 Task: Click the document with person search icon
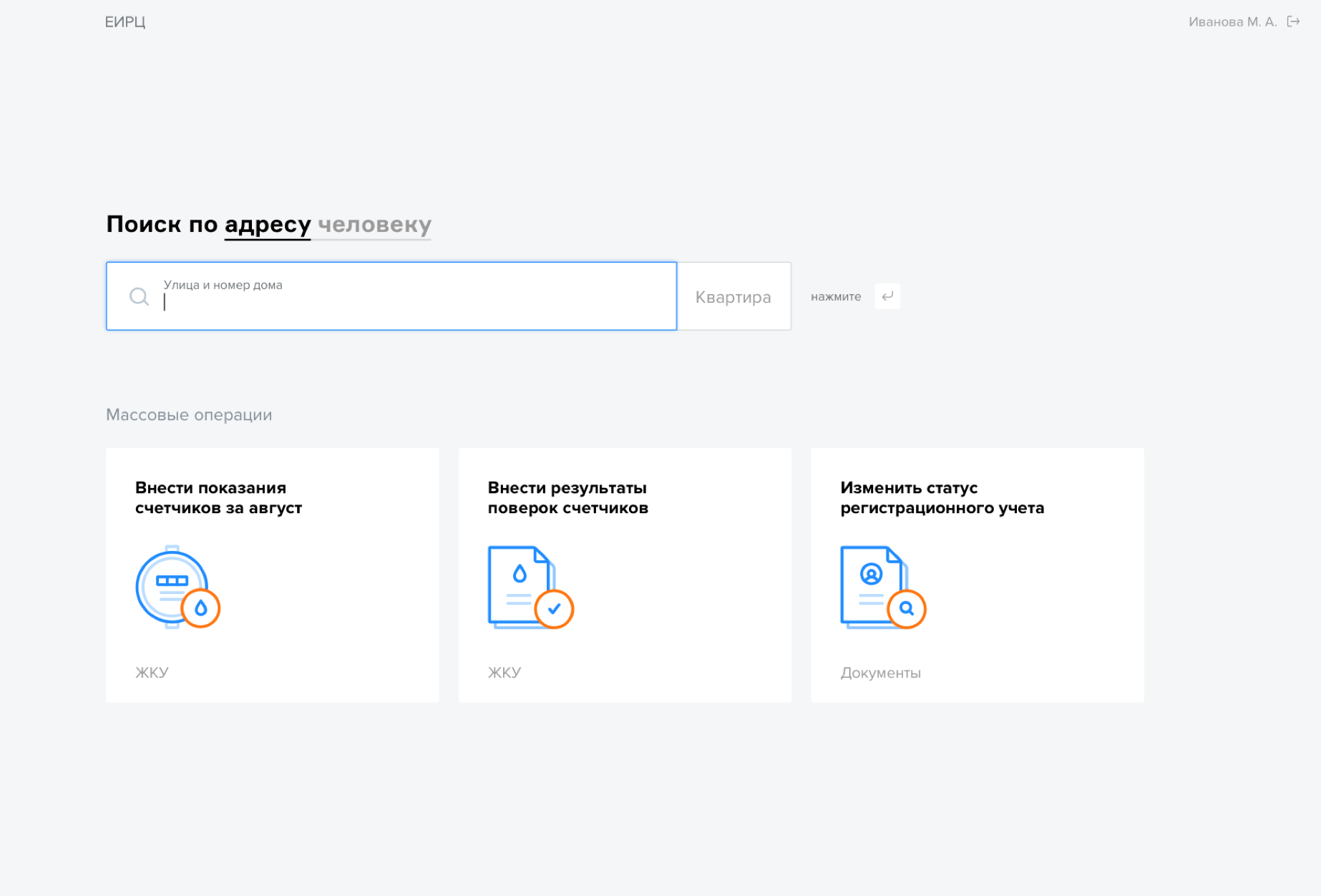pyautogui.click(x=883, y=588)
